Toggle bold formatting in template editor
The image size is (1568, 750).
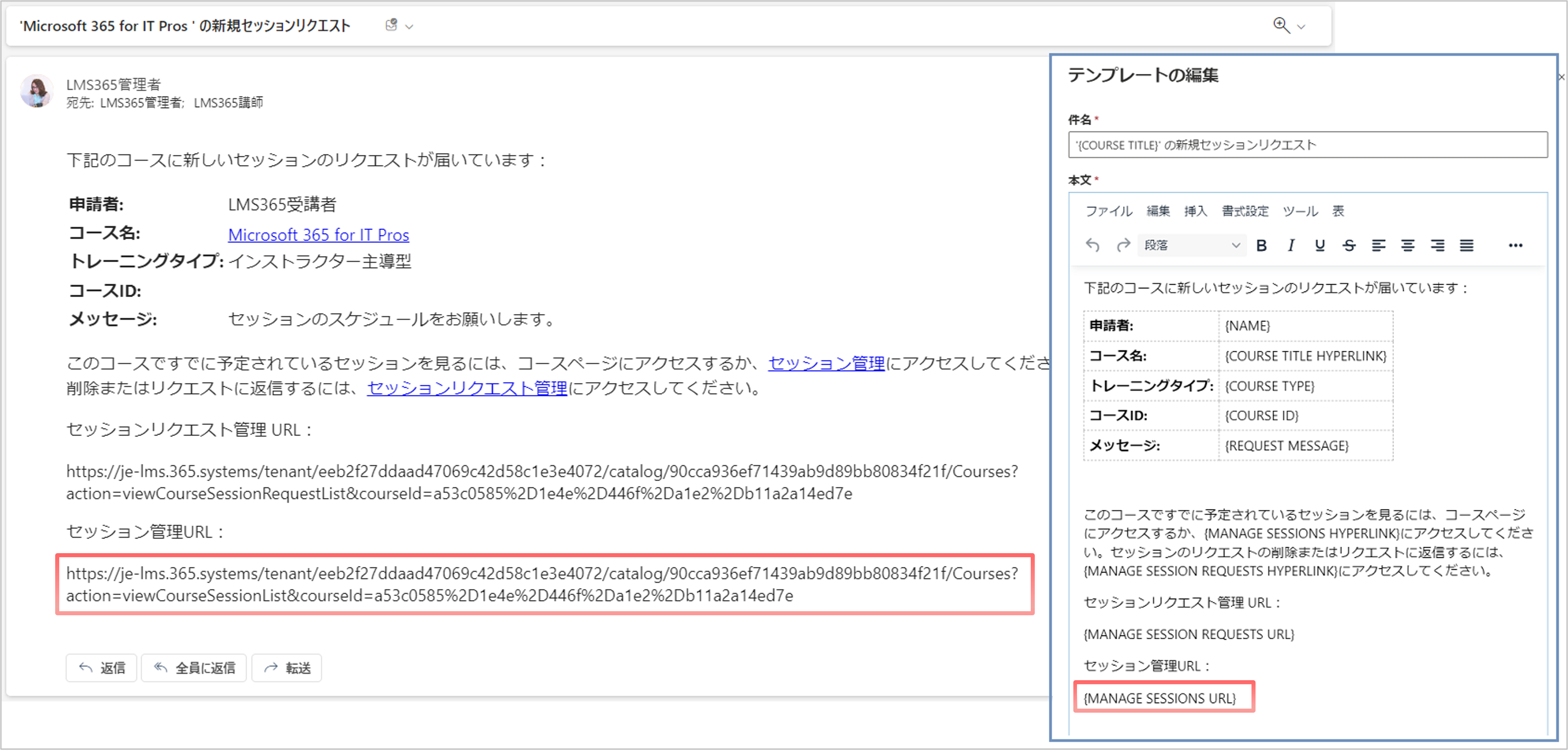pos(1261,245)
